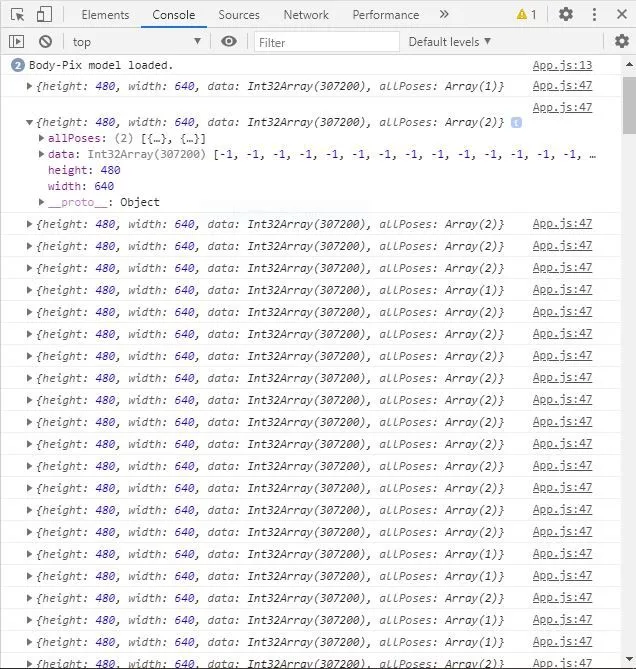Expand the __proto__ Object entry

coord(41,202)
